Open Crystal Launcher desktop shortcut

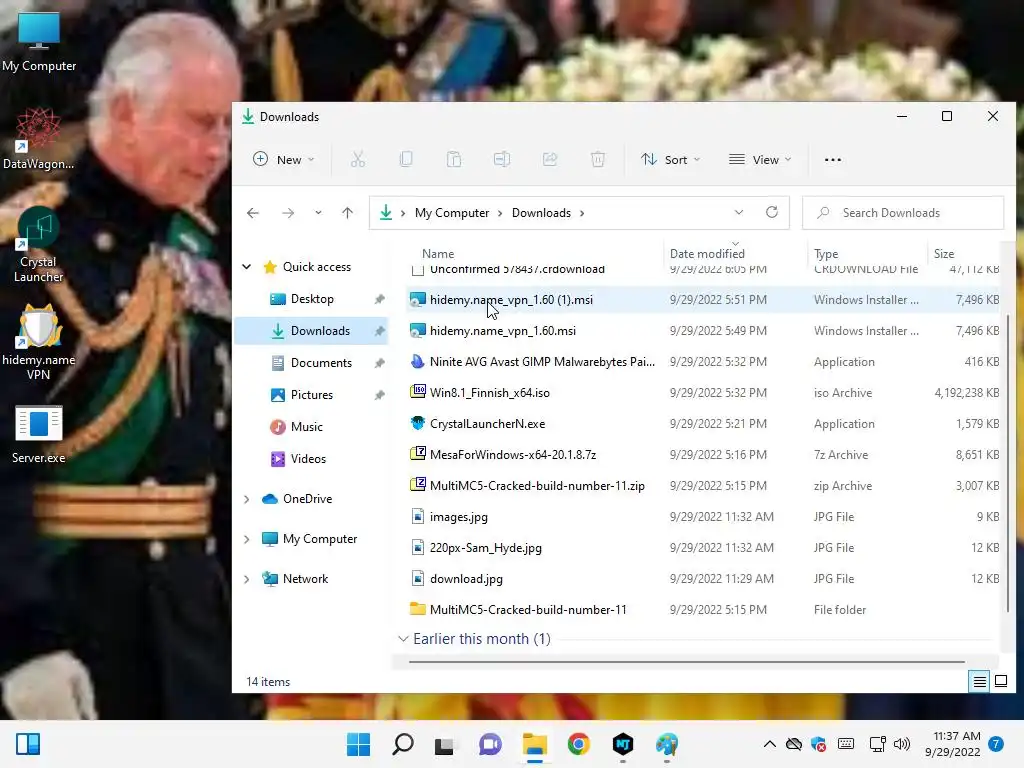(x=39, y=244)
